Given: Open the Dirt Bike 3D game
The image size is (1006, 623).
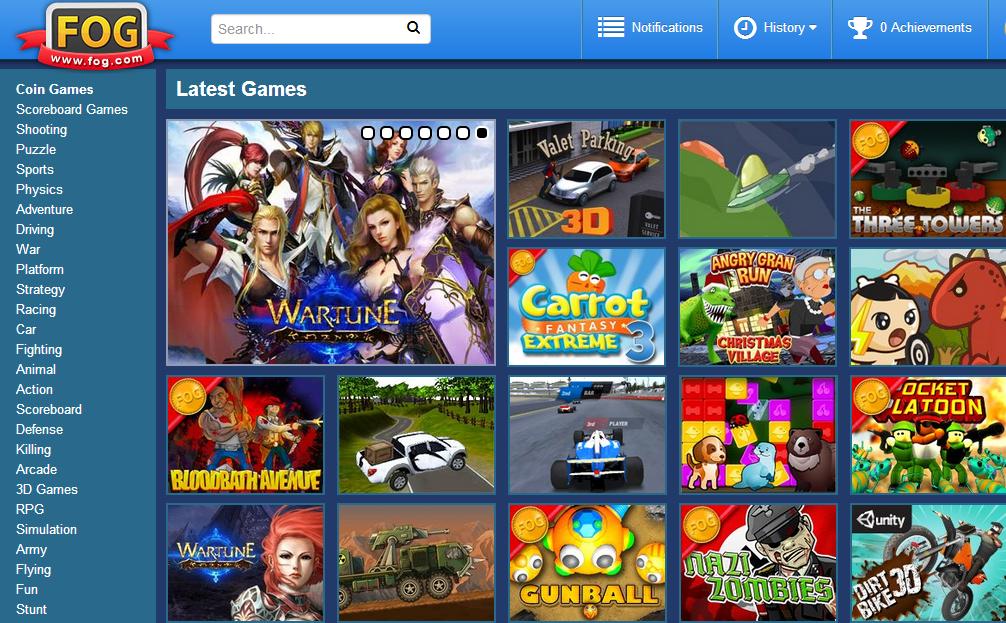Looking at the screenshot, I should [928, 563].
